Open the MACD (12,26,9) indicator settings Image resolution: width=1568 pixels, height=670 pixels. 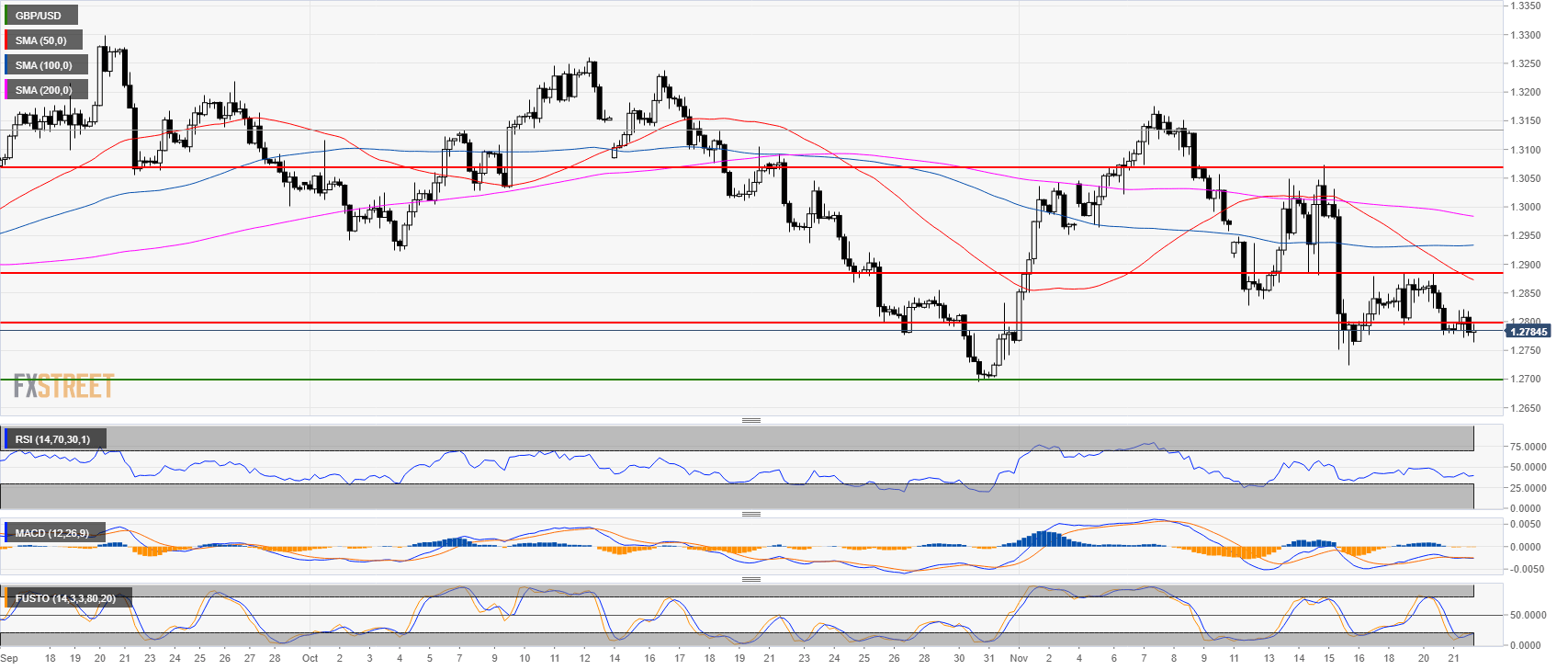tap(52, 533)
